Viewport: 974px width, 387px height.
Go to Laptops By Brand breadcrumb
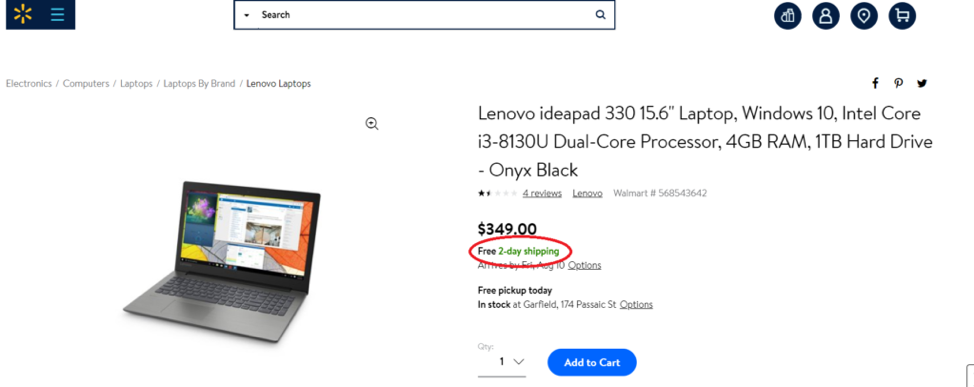199,83
